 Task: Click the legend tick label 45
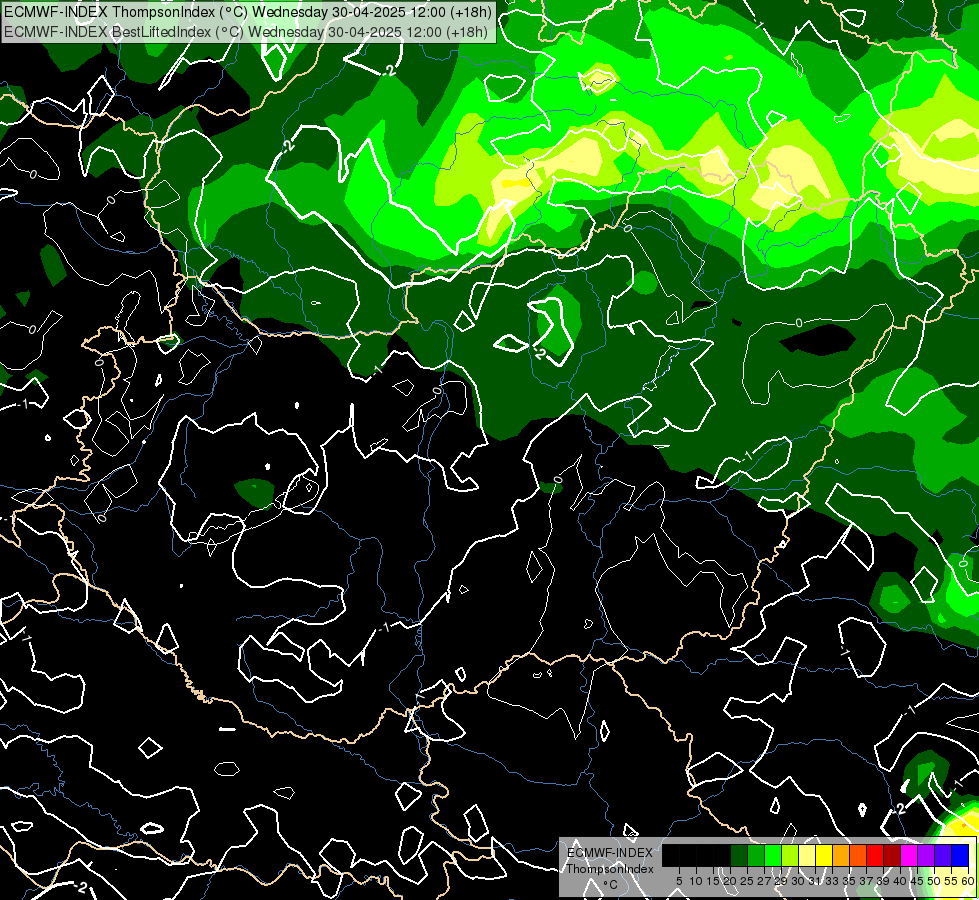918,881
